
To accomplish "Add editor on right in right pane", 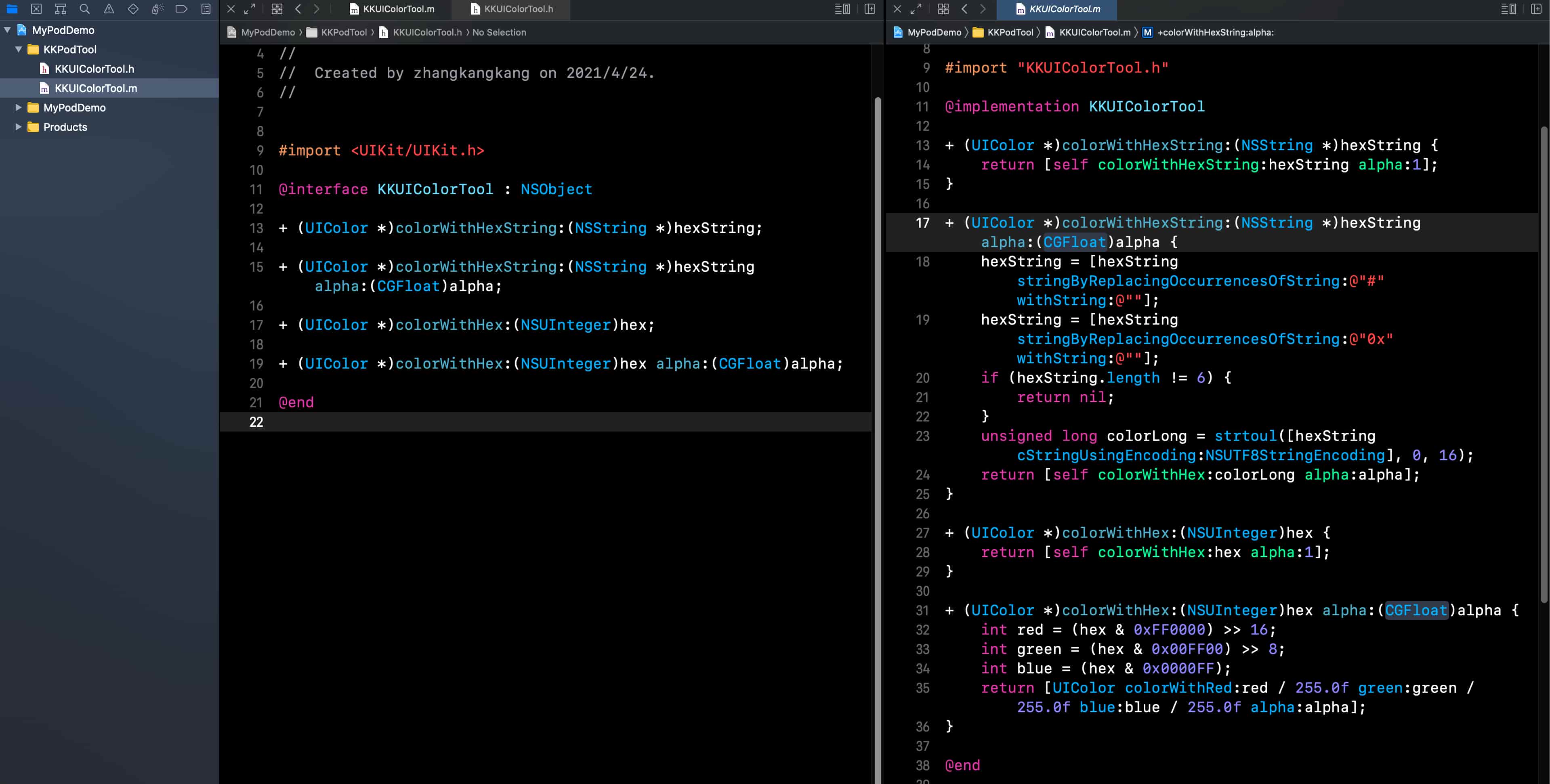I will tap(1535, 9).
